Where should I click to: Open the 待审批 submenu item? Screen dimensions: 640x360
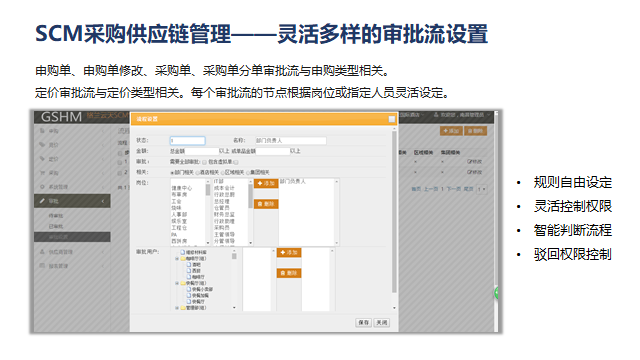(x=56, y=216)
